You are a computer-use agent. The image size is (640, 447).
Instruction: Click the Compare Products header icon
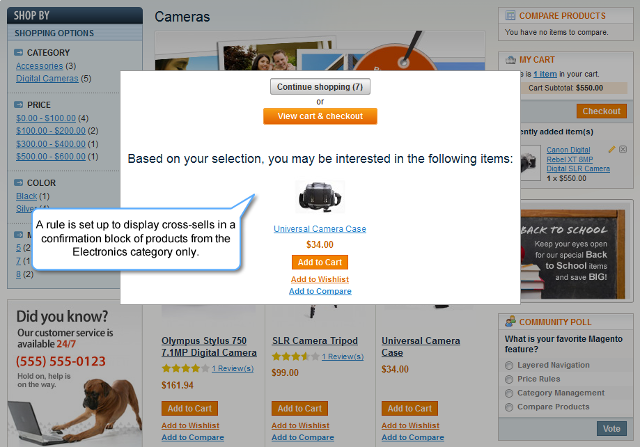510,16
